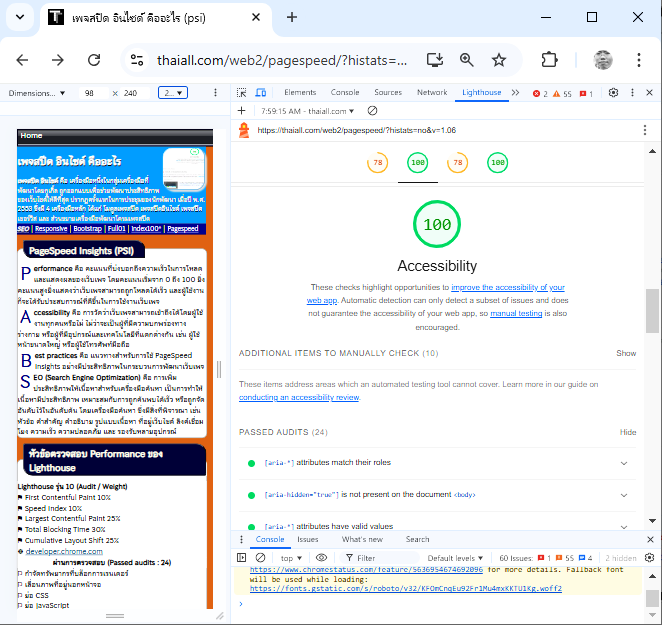Start a new Lighthouse report with plus icon

pos(241,111)
